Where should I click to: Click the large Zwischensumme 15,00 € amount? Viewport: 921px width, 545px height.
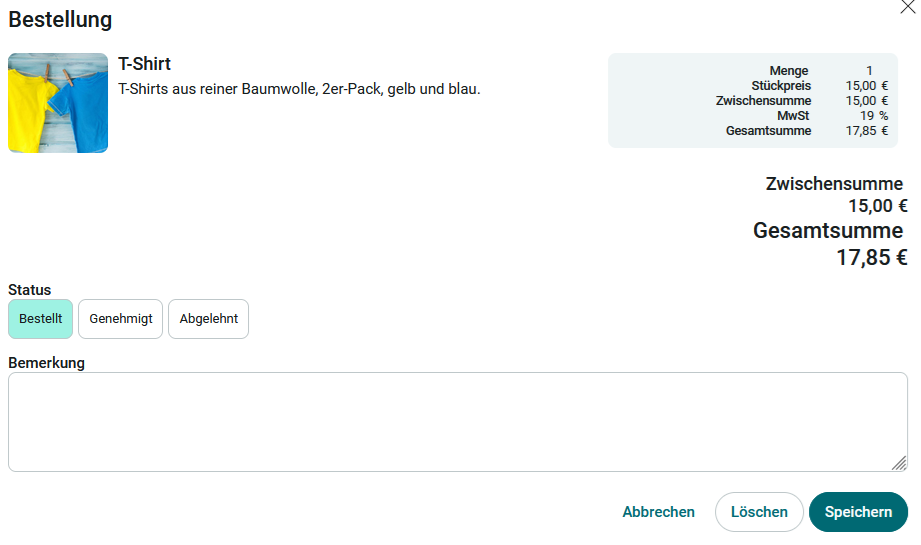pyautogui.click(x=878, y=206)
